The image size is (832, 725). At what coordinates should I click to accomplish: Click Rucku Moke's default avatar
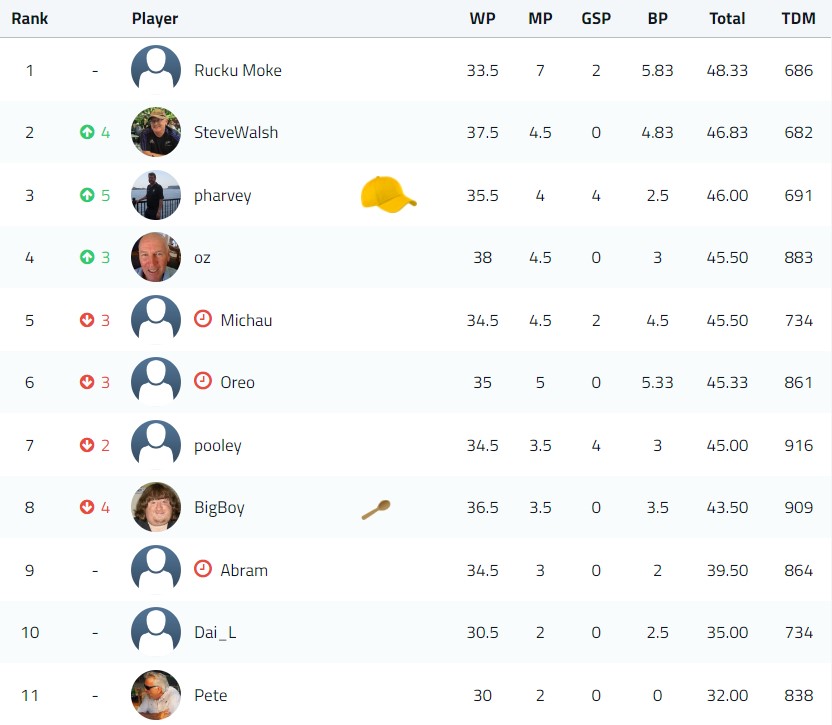point(156,70)
